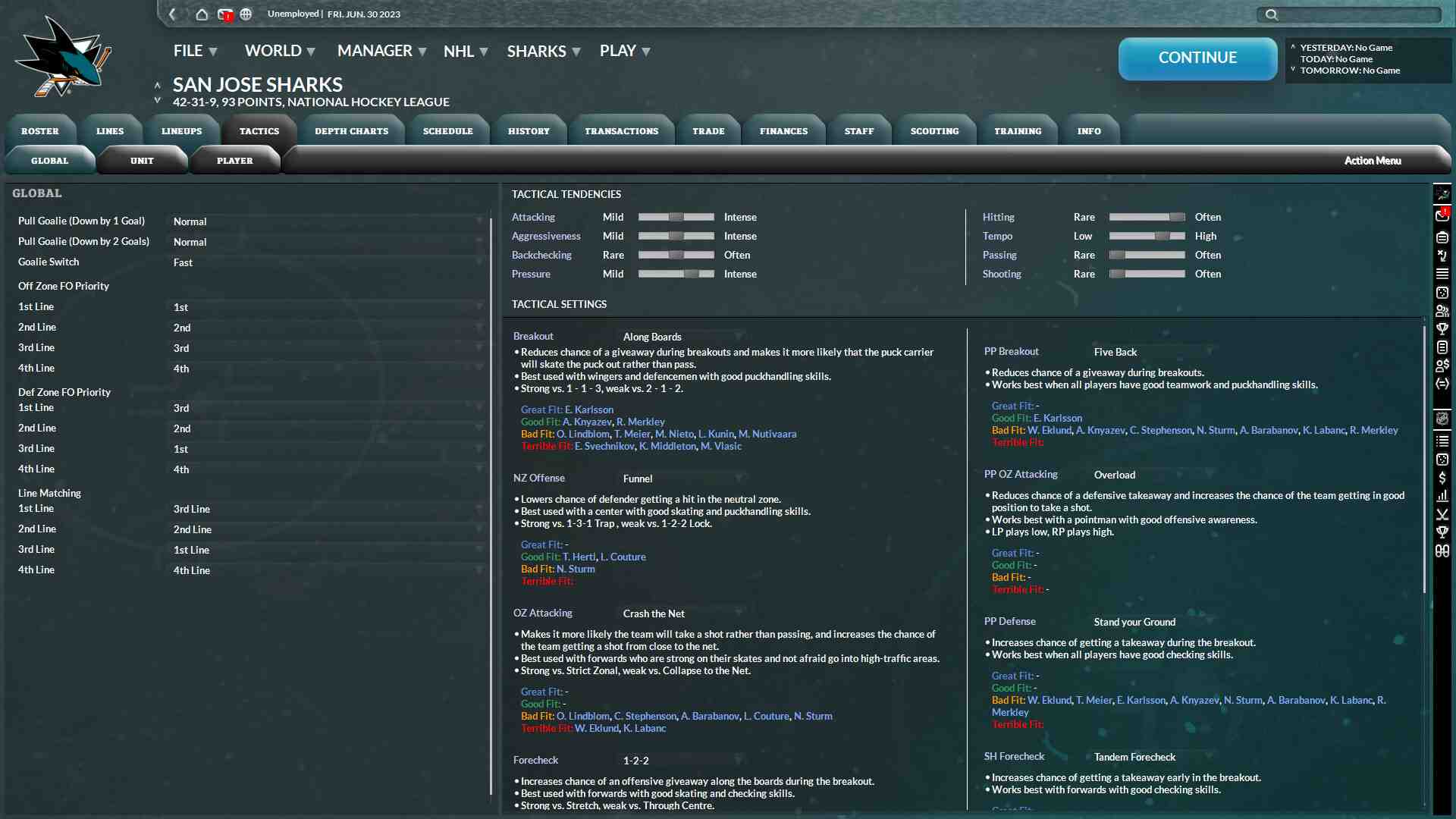The width and height of the screenshot is (1456, 819).
Task: Adjust the Aggressiveness tendency slider
Action: [676, 236]
